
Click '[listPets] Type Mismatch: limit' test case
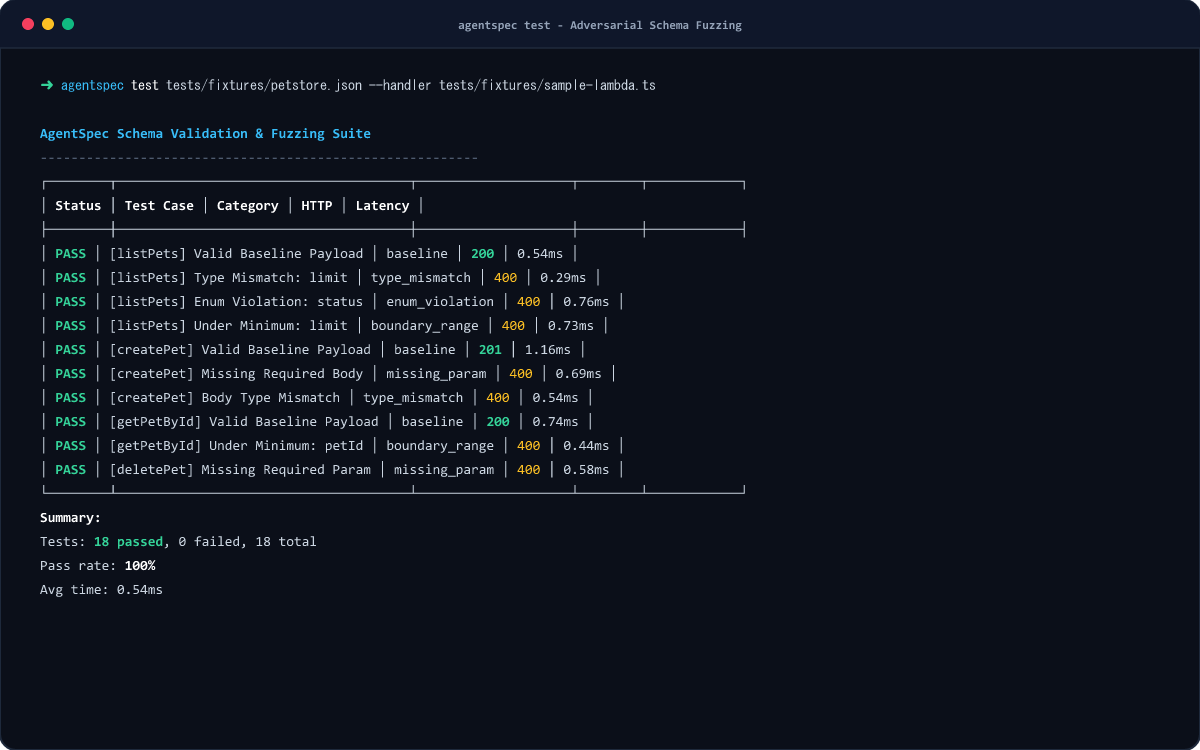[228, 278]
